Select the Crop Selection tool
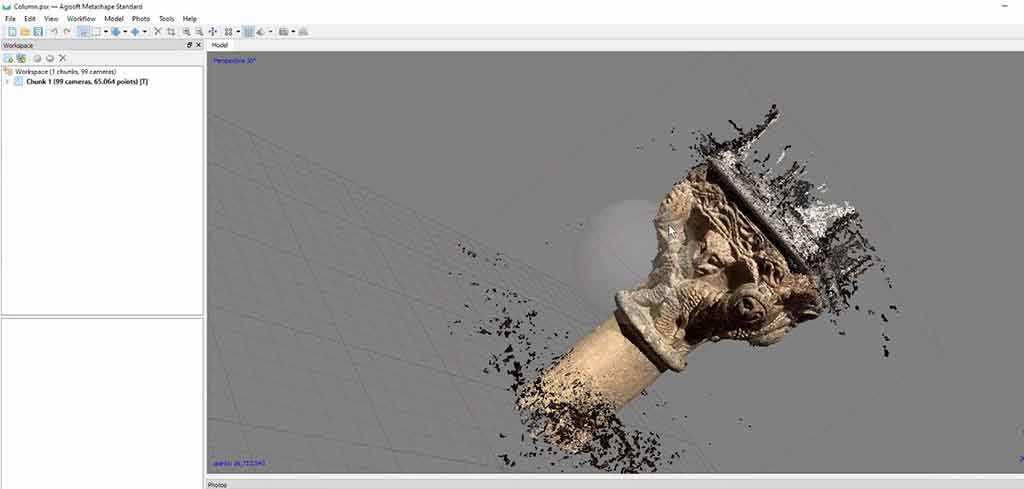This screenshot has width=1024, height=489. point(171,32)
